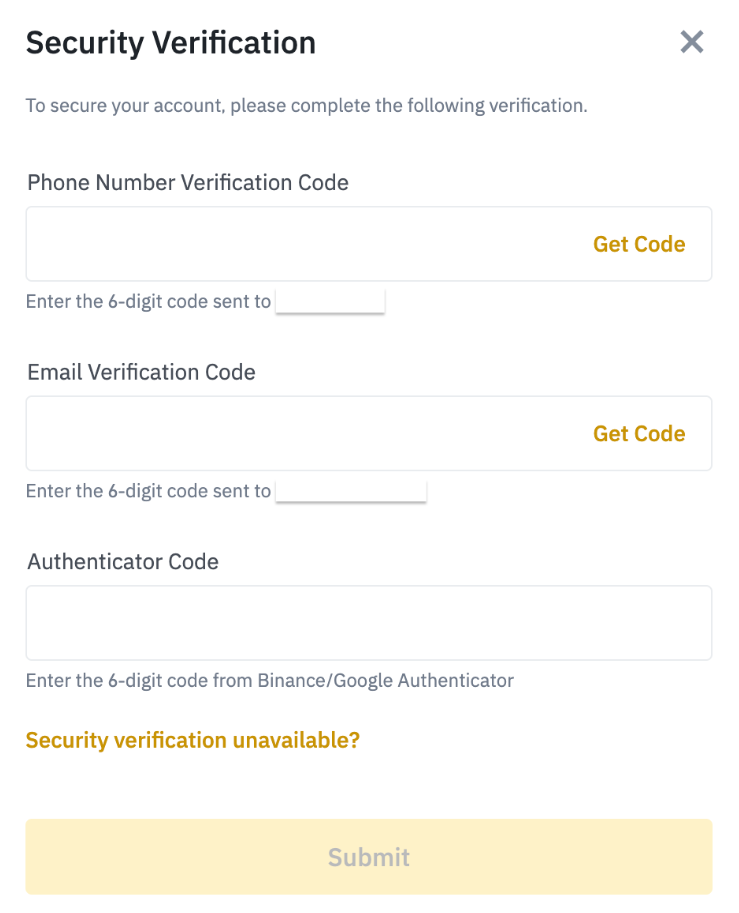Select the masked email address box
Image resolution: width=739 pixels, height=913 pixels.
pyautogui.click(x=351, y=491)
